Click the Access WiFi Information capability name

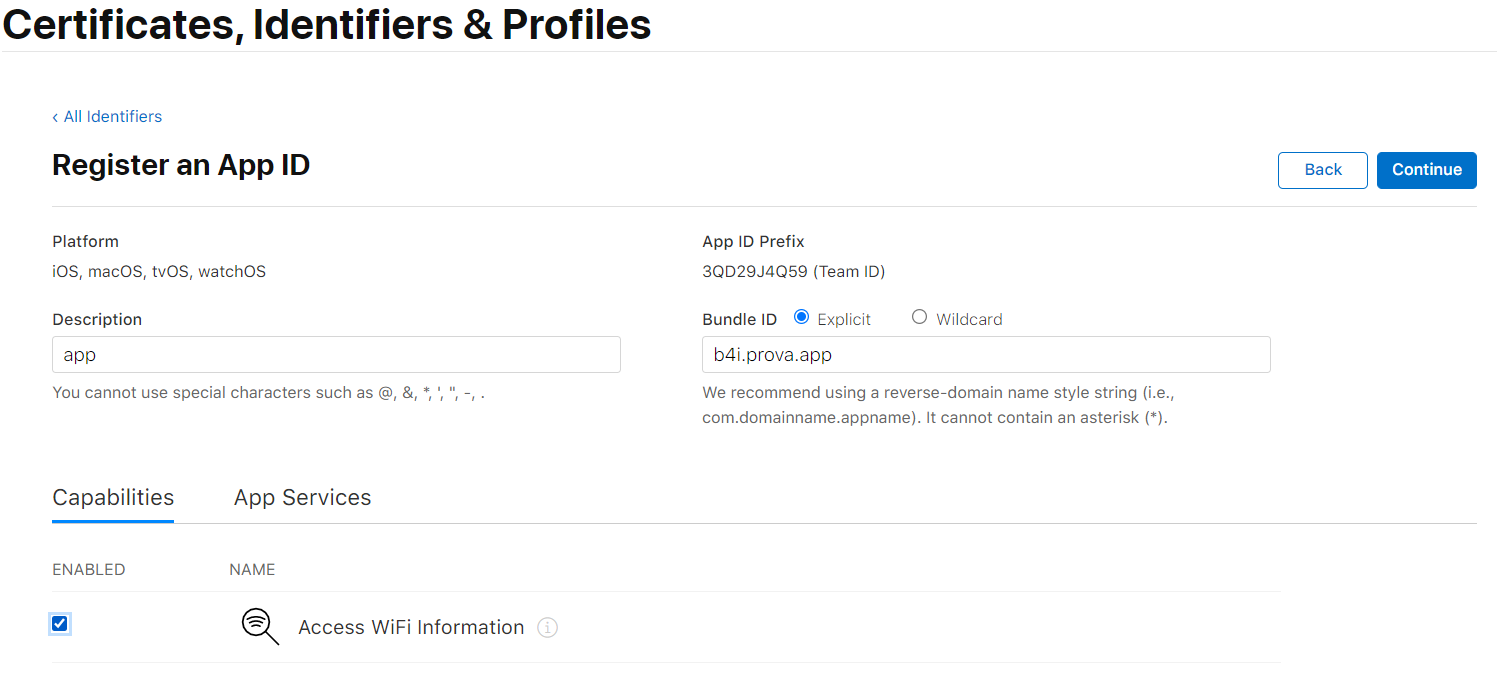point(411,628)
